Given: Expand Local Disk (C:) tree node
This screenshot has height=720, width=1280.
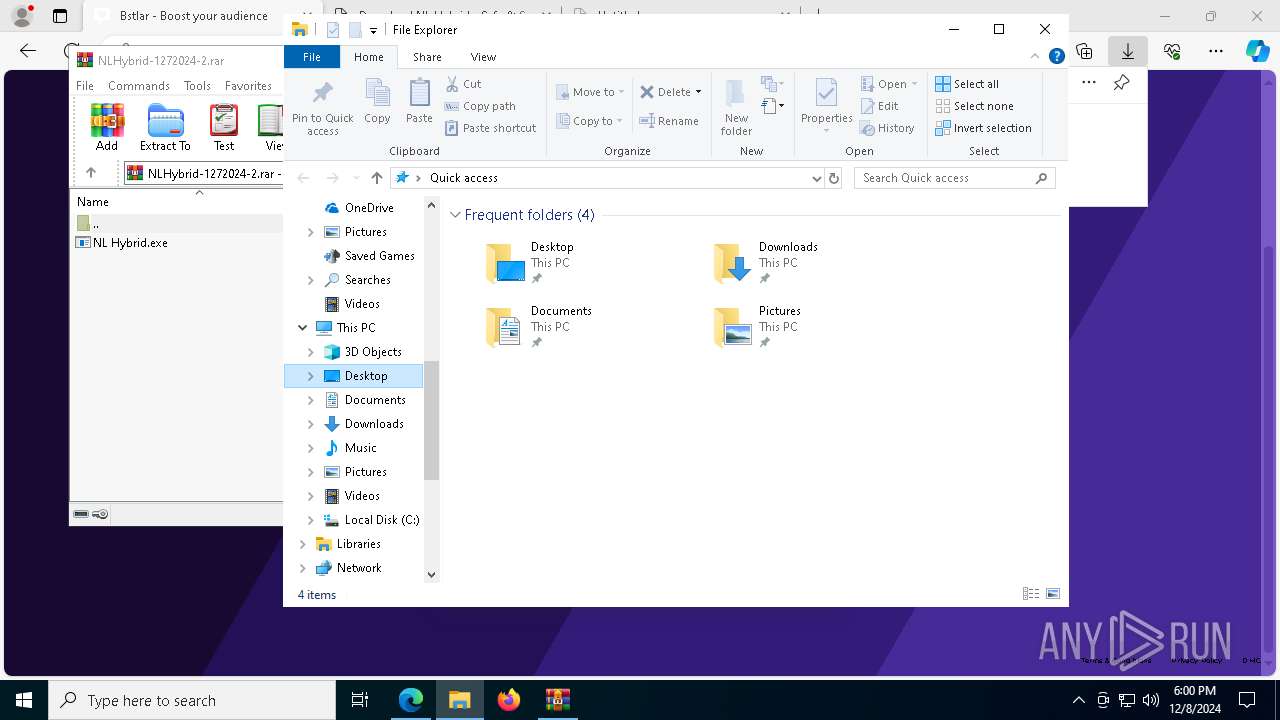Looking at the screenshot, I should click(310, 520).
